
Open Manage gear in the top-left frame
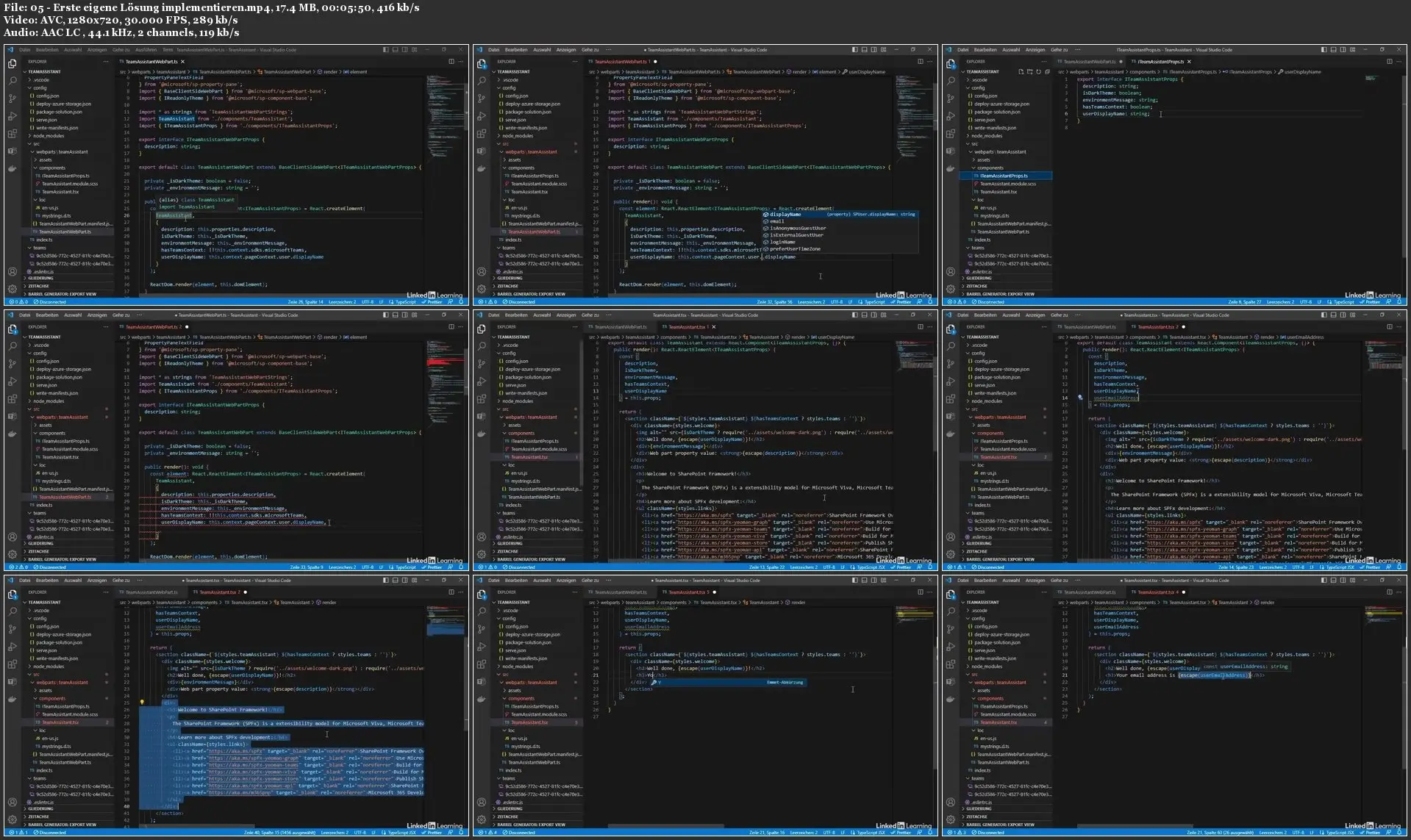point(12,288)
